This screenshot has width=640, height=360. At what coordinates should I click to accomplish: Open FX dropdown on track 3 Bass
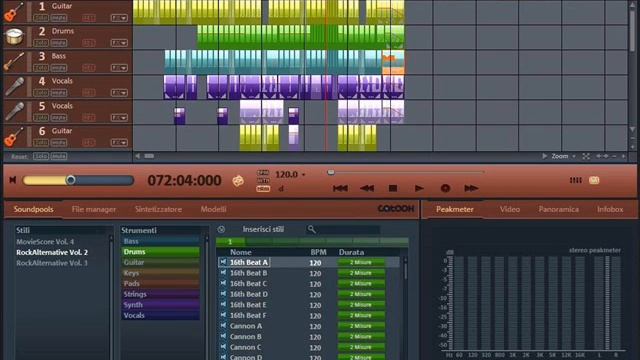(119, 68)
